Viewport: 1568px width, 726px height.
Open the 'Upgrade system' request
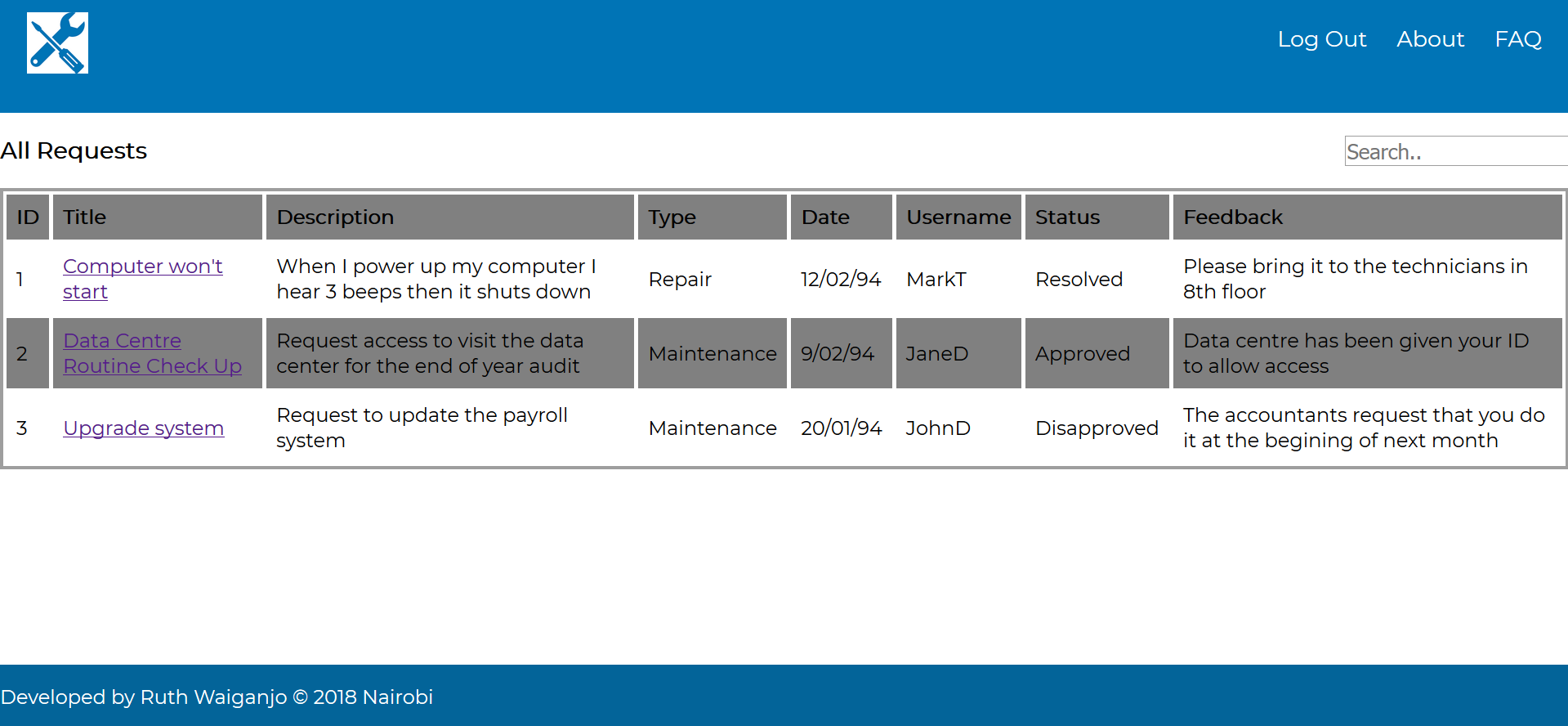coord(143,428)
